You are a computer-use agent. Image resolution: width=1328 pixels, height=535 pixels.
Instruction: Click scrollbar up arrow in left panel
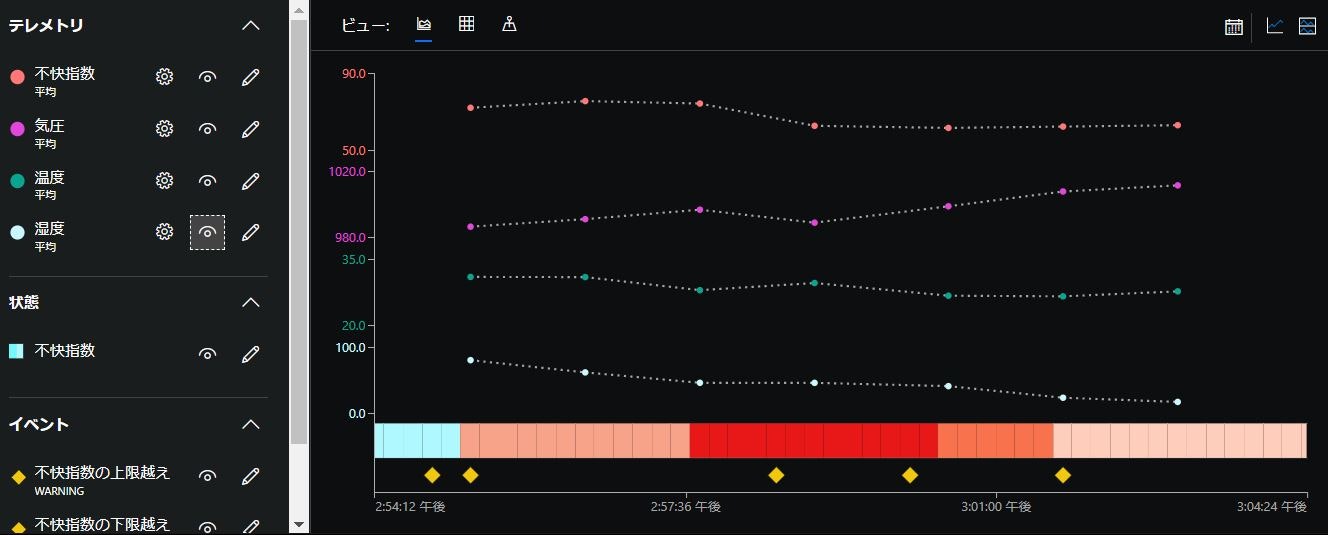[x=299, y=8]
